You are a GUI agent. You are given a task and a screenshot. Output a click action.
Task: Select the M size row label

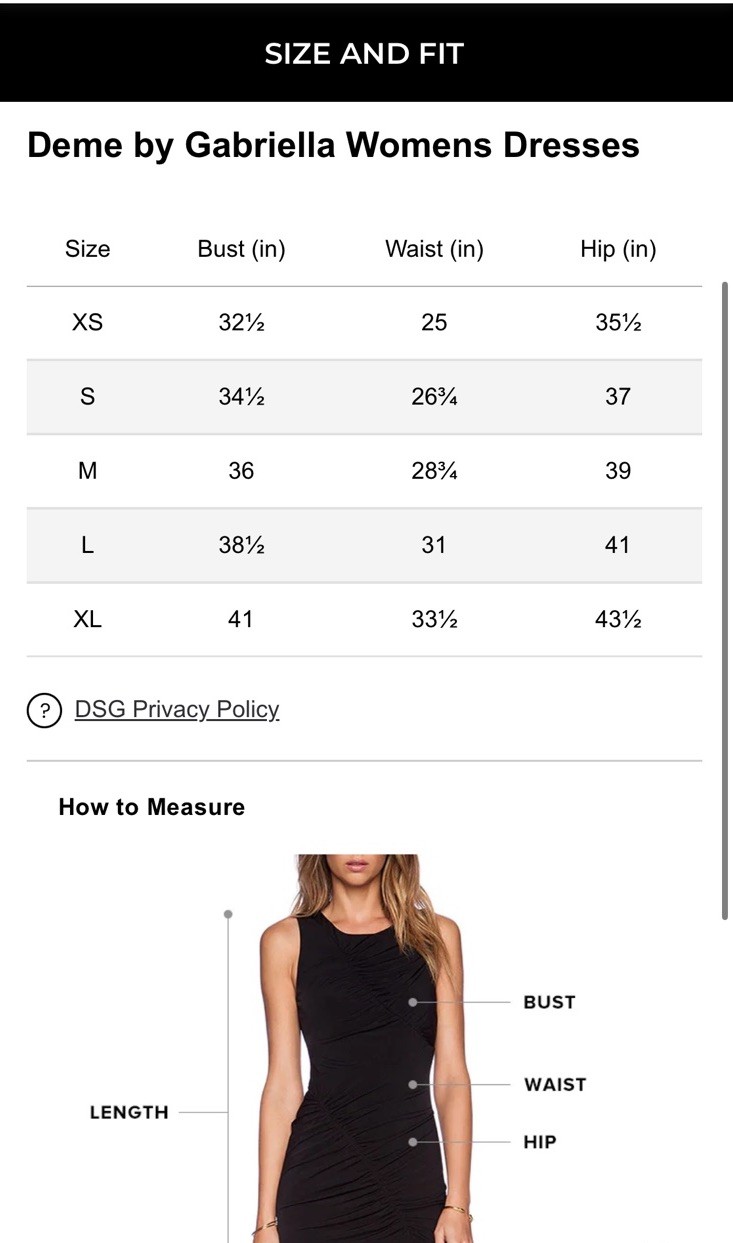[x=87, y=471]
